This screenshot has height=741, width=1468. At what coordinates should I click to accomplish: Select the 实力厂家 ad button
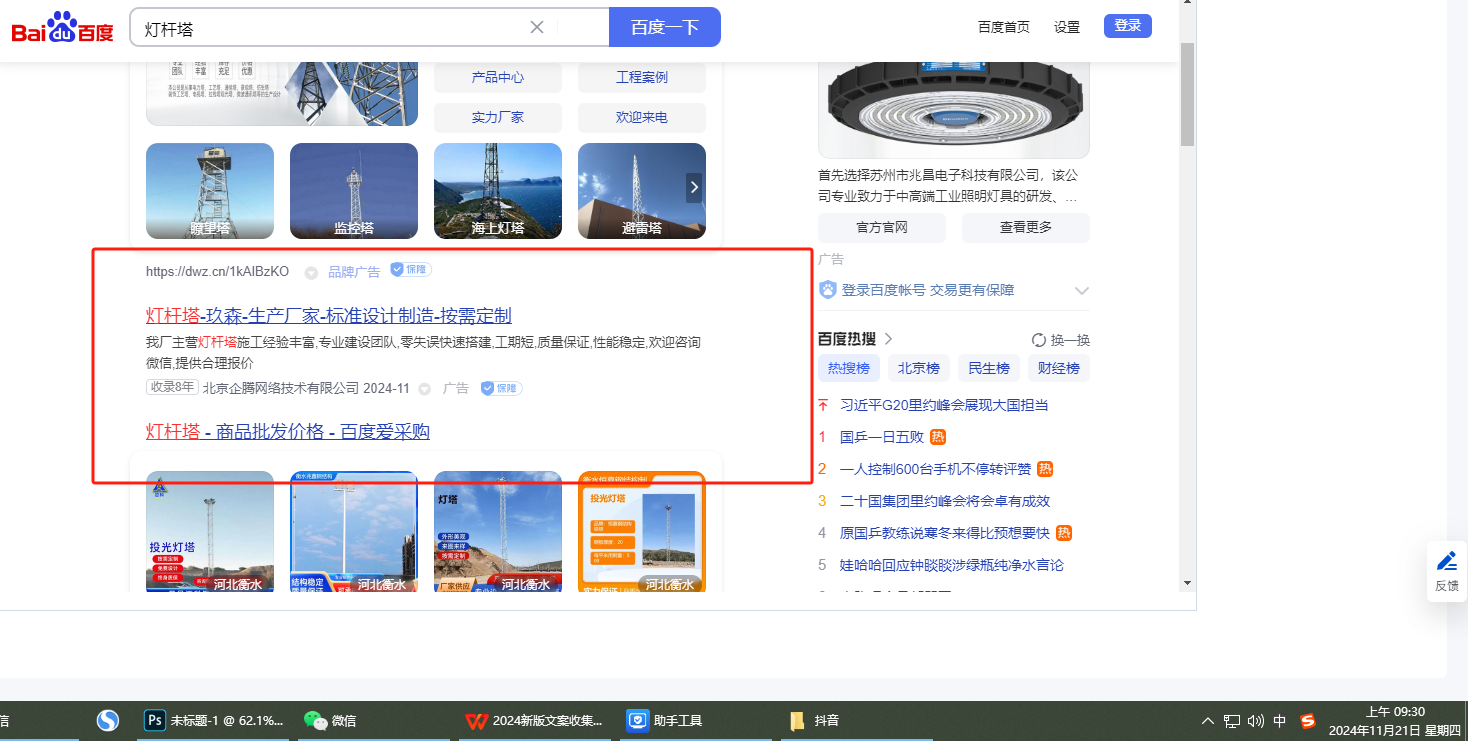[x=498, y=117]
